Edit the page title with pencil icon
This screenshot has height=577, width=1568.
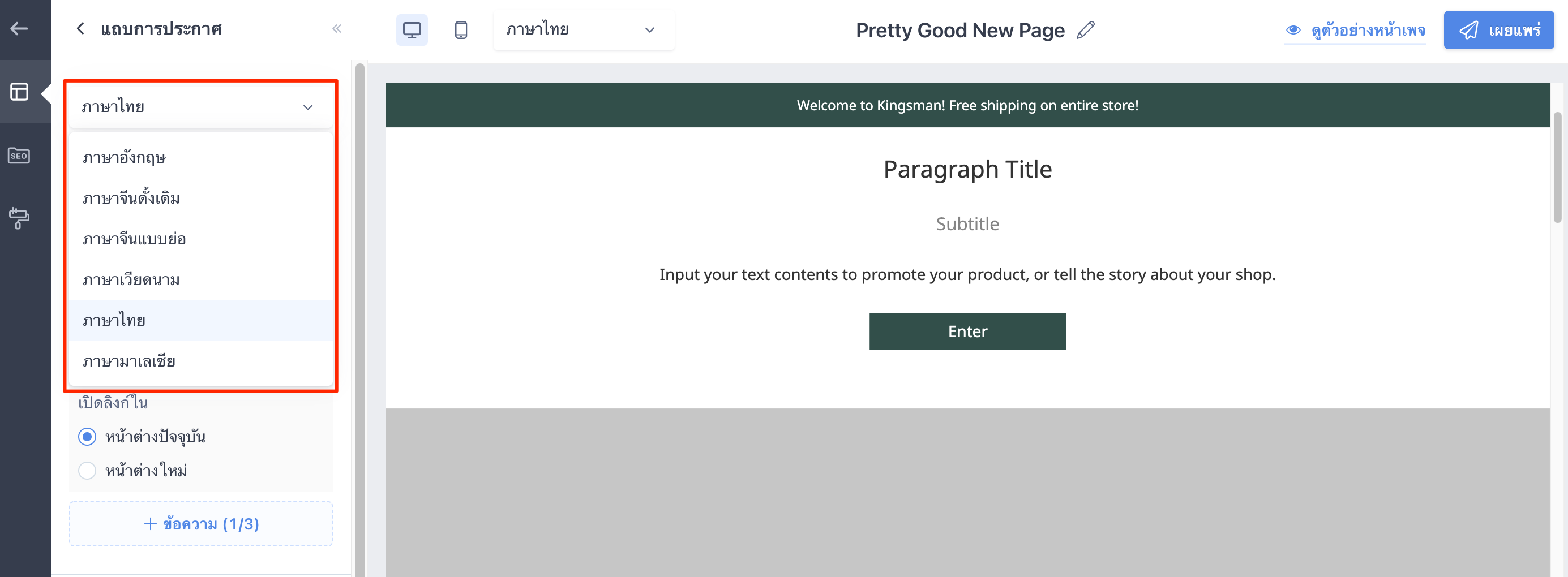tap(1086, 30)
